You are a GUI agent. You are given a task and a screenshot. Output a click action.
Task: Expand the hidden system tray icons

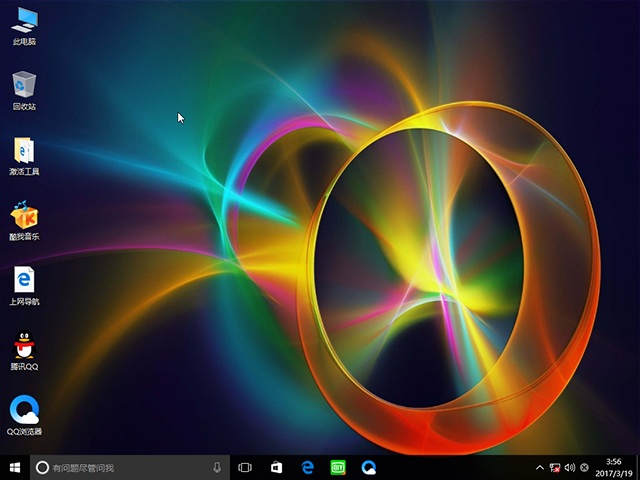click(540, 467)
